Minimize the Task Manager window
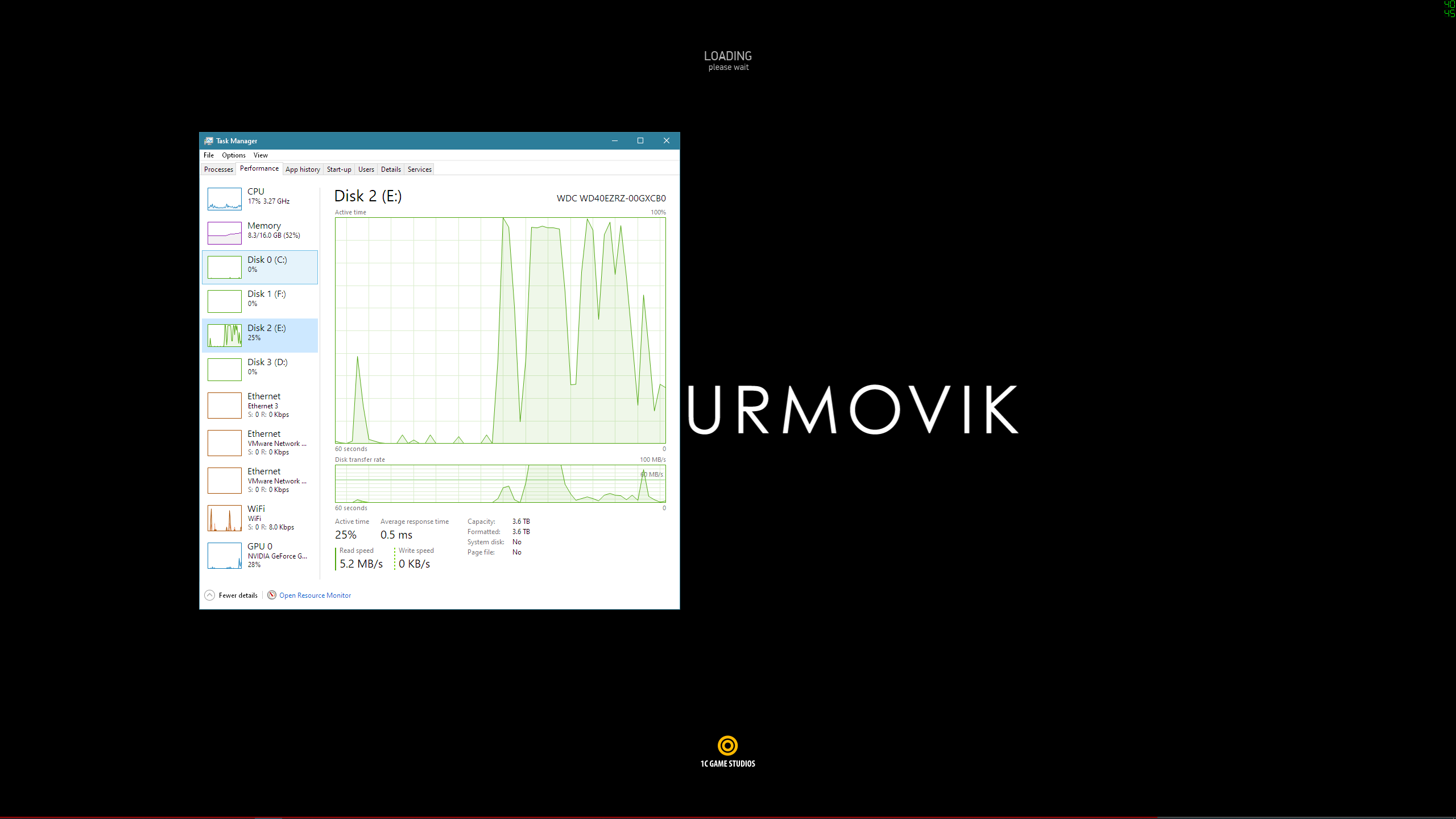Viewport: 1456px width, 819px height. pos(615,140)
